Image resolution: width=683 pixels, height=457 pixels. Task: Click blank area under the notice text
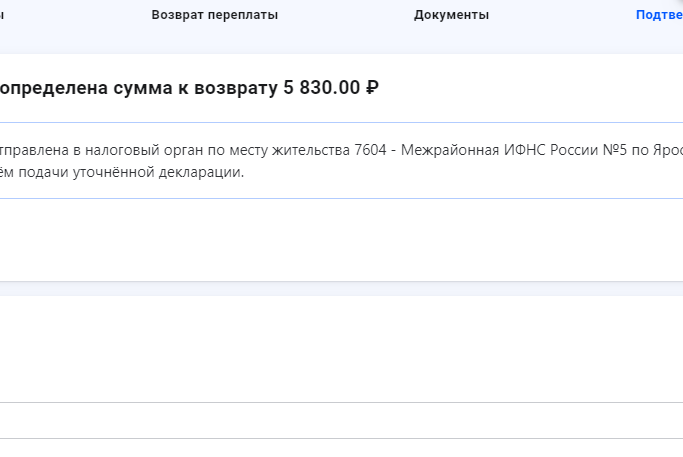tap(340, 240)
